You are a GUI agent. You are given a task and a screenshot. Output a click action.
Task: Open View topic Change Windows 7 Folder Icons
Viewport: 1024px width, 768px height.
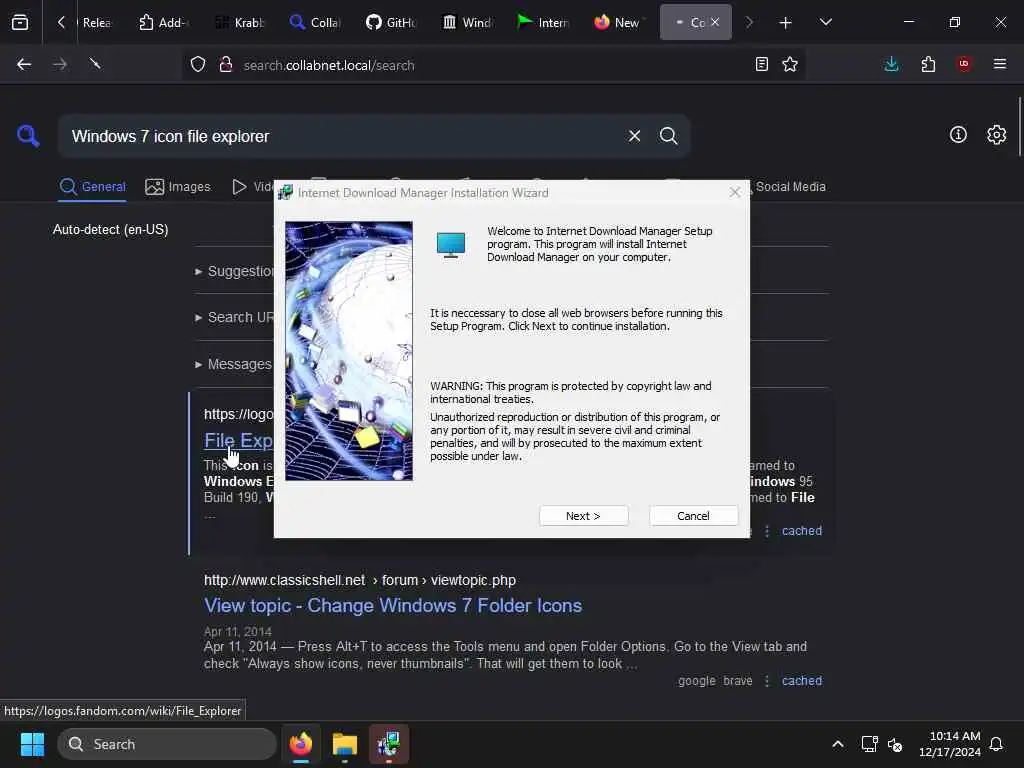coord(392,605)
